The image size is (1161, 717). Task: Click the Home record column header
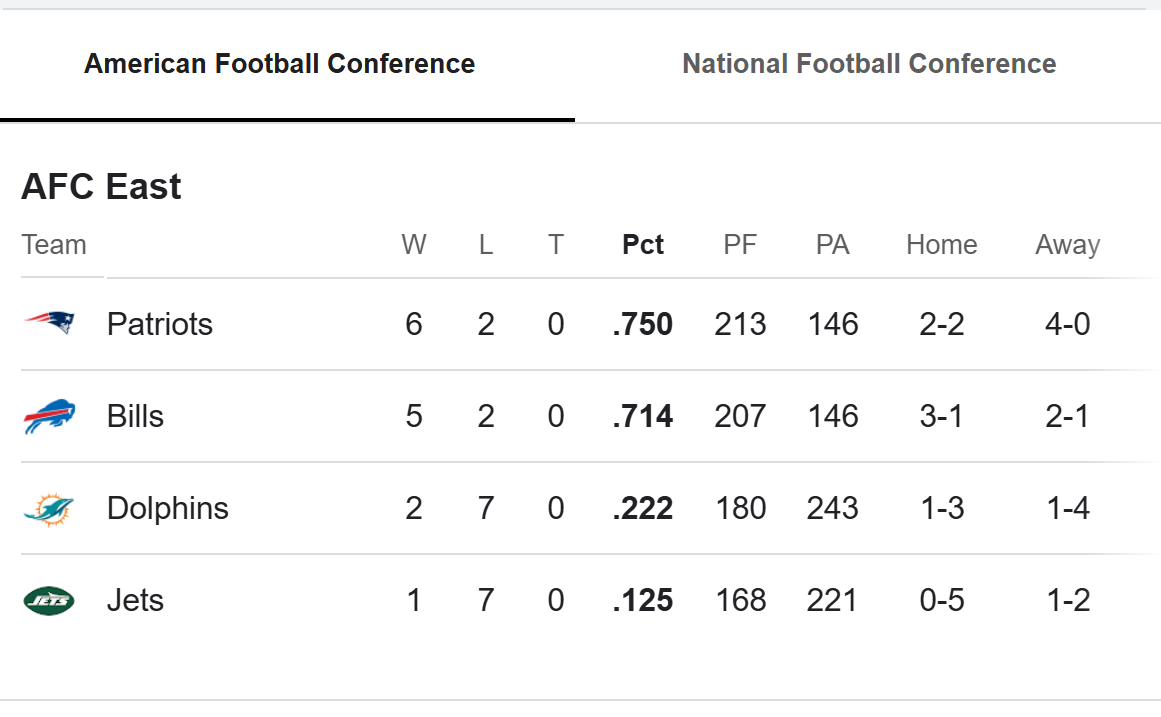click(941, 245)
